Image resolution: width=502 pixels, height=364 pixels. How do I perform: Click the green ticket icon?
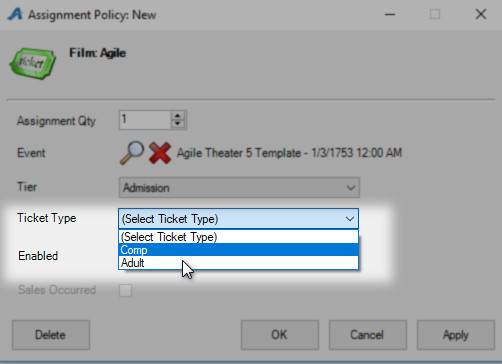pyautogui.click(x=32, y=63)
